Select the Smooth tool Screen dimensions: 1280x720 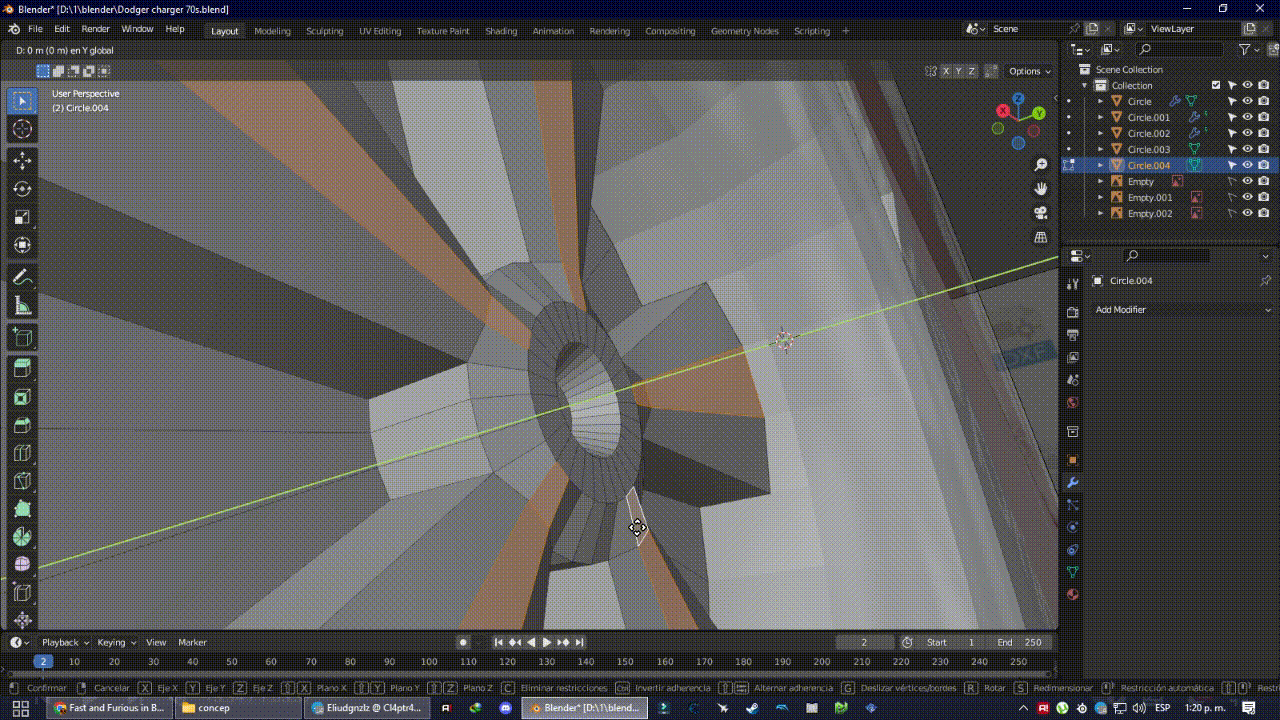22,565
